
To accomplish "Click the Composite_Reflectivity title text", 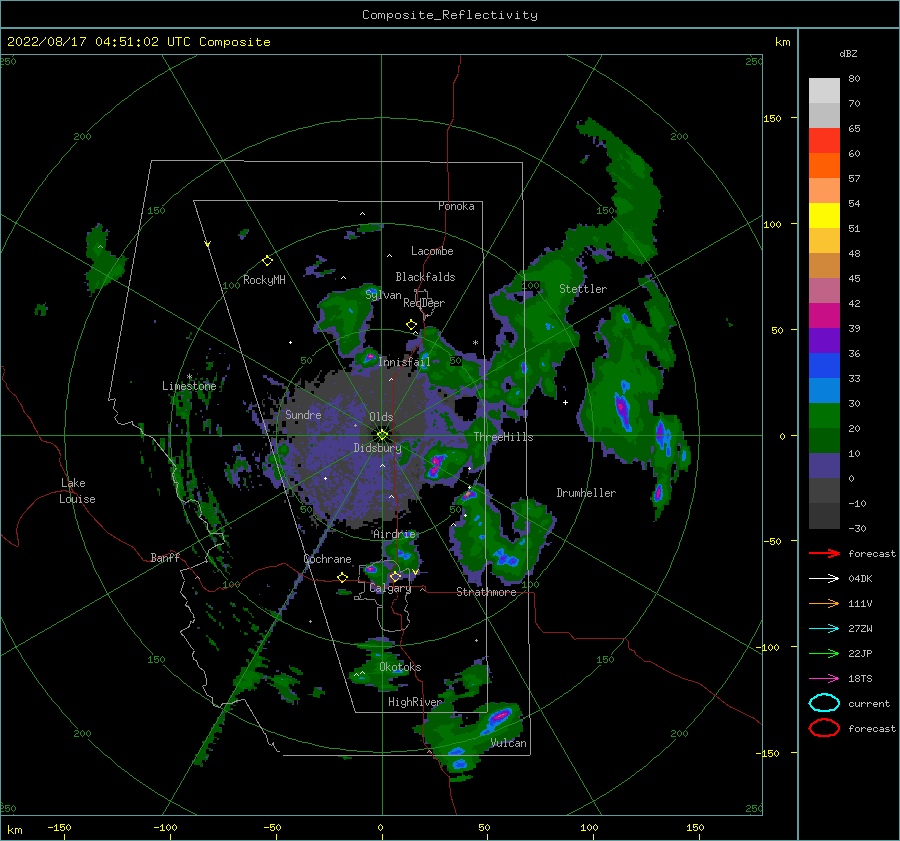I will [449, 15].
